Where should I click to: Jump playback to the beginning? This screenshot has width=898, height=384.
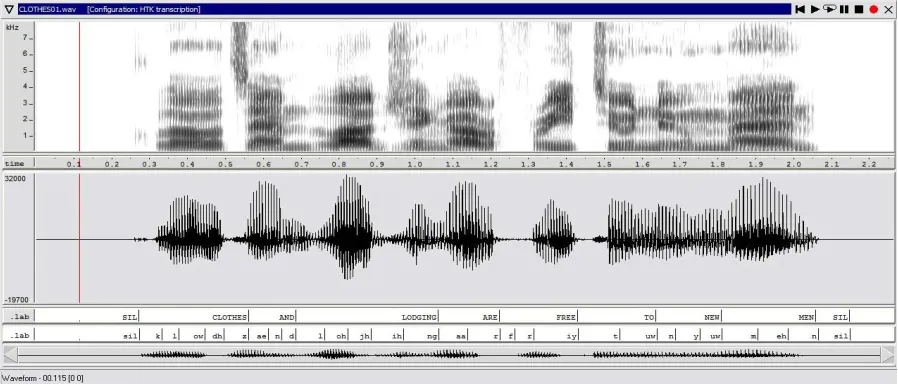tap(800, 9)
